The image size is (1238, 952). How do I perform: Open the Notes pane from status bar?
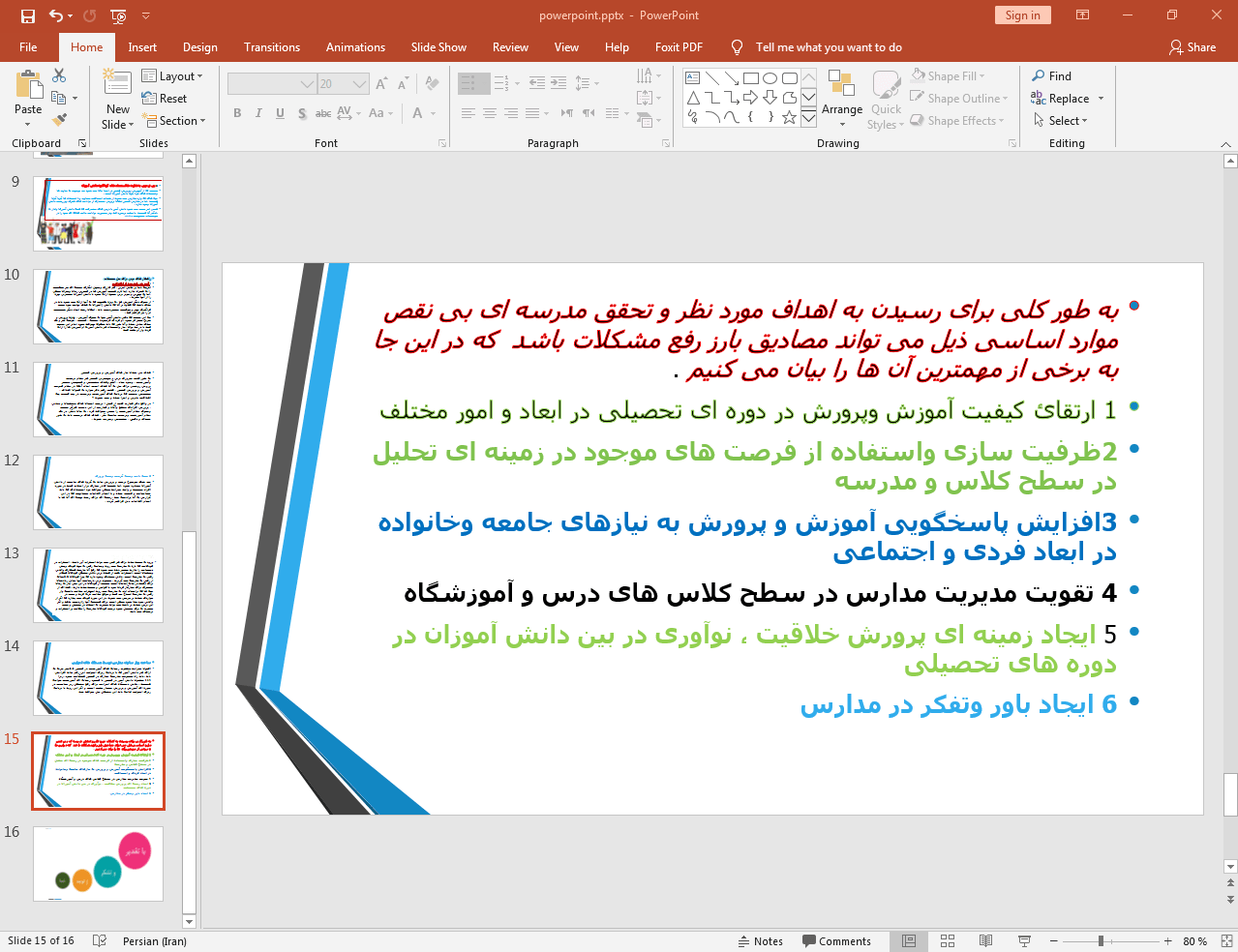pyautogui.click(x=761, y=941)
